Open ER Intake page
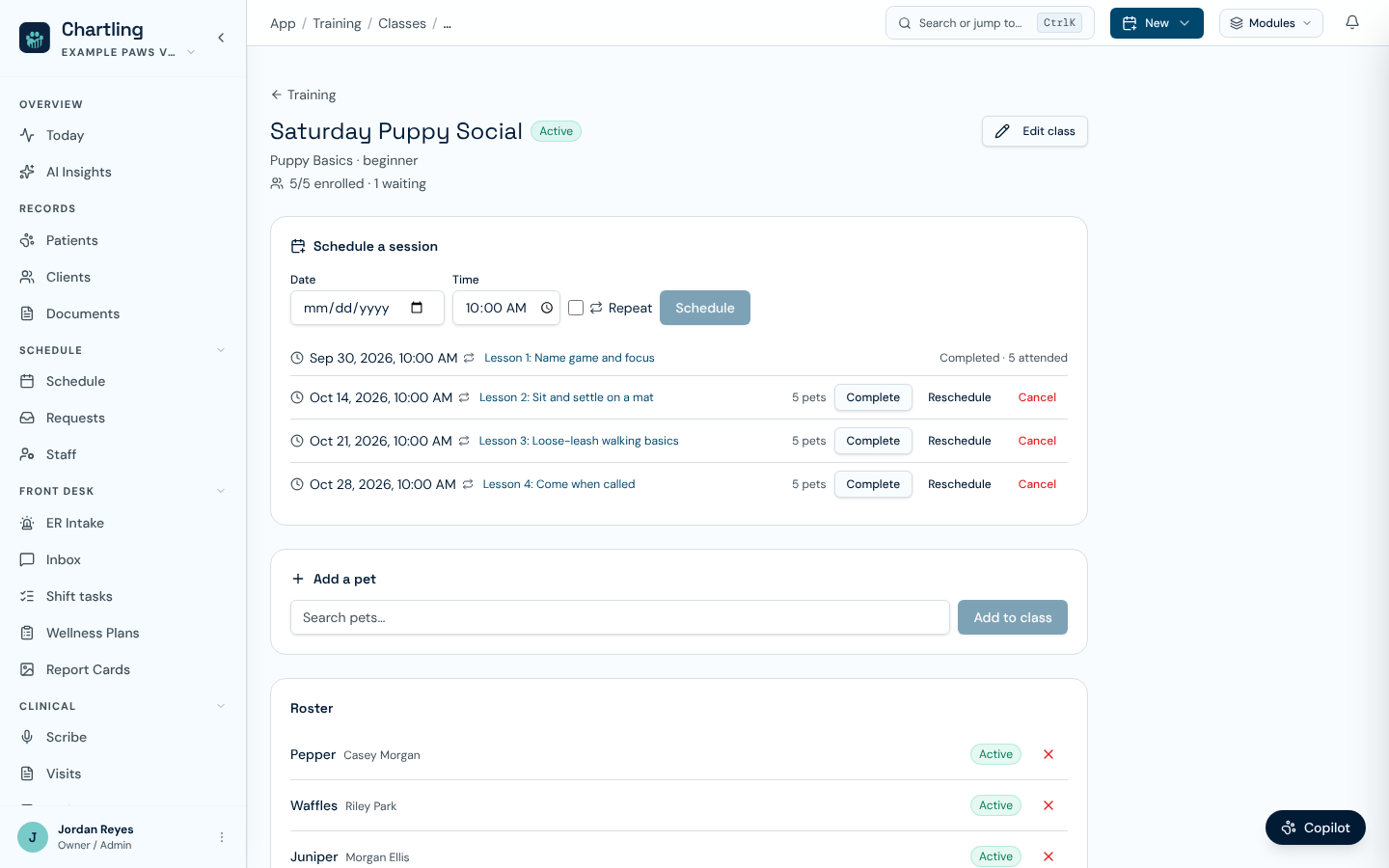Image resolution: width=1389 pixels, height=868 pixels. point(123,523)
